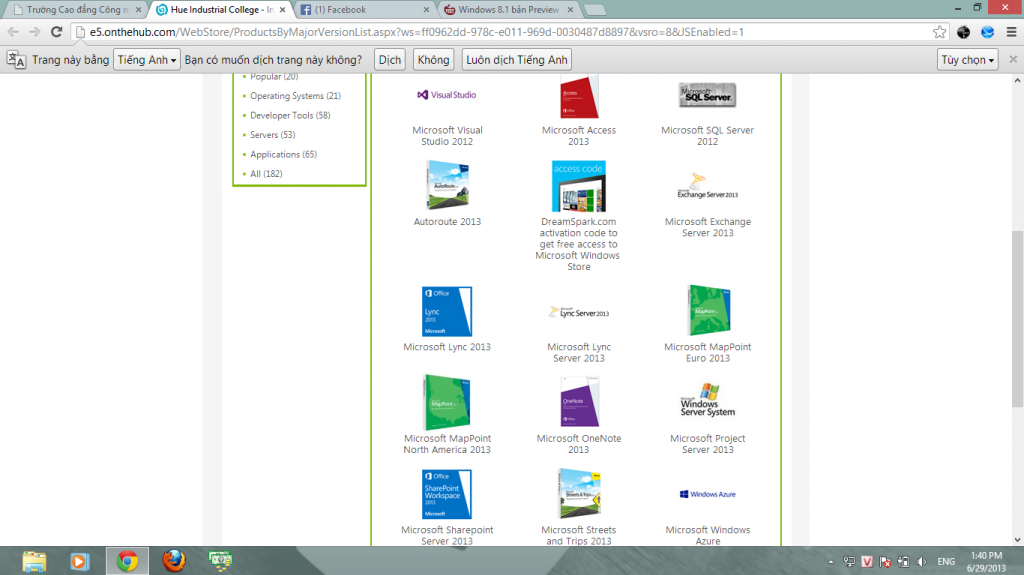Open Autoroute 2013 product image
Image resolution: width=1024 pixels, height=575 pixels.
447,186
